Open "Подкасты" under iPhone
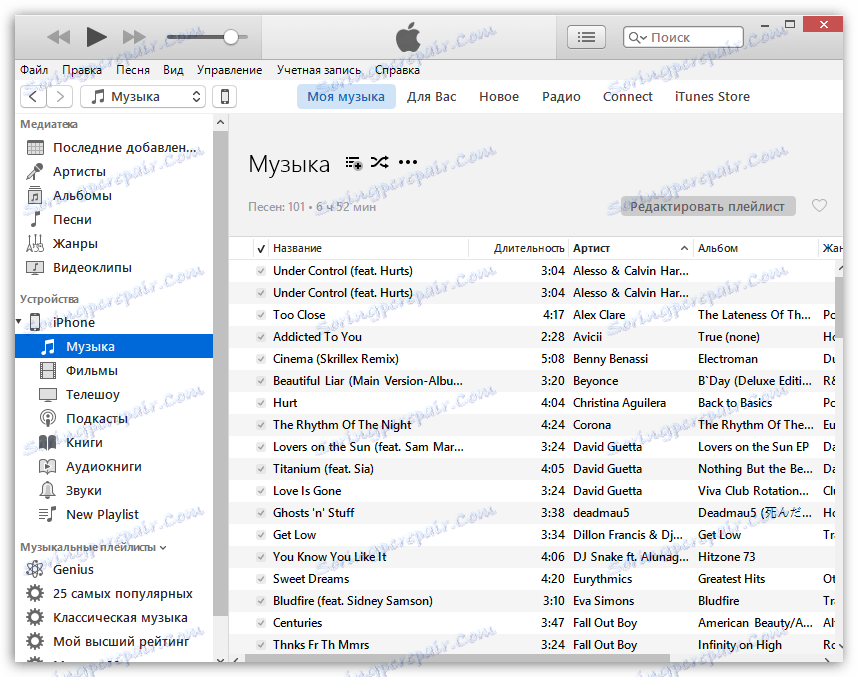 coord(114,419)
